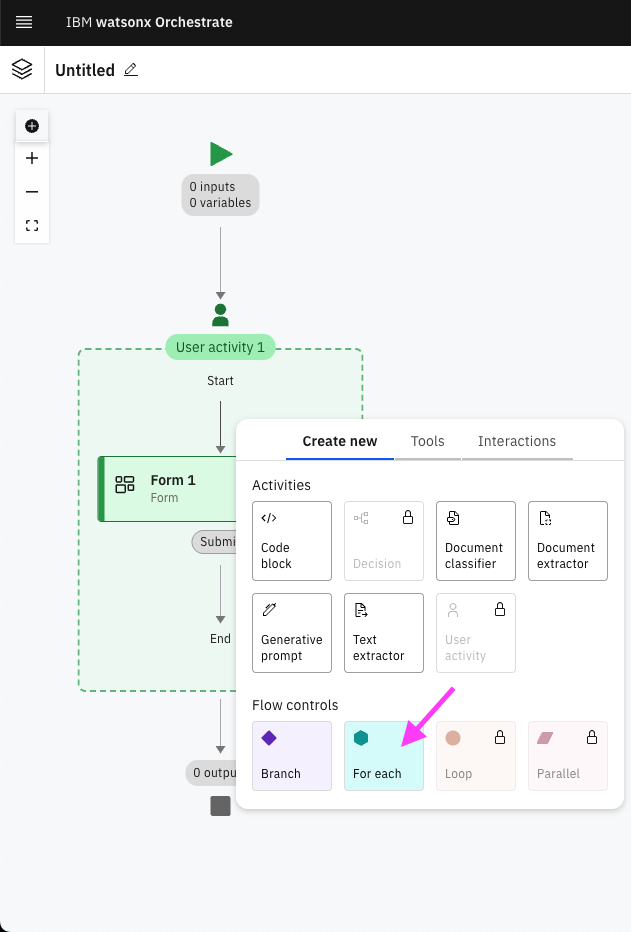The image size is (631, 932).
Task: Switch to the Tools tab
Action: (427, 441)
